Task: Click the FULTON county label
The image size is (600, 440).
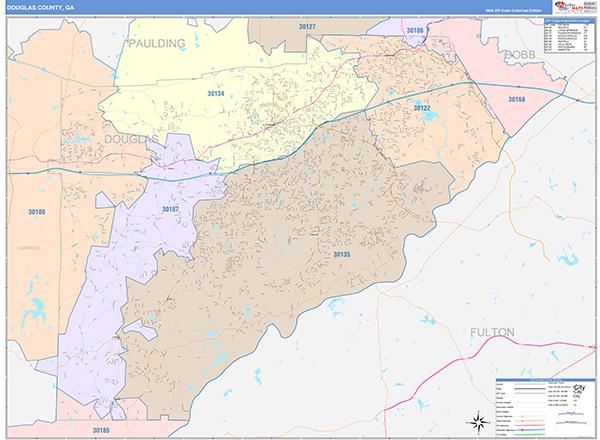Action: pos(492,332)
